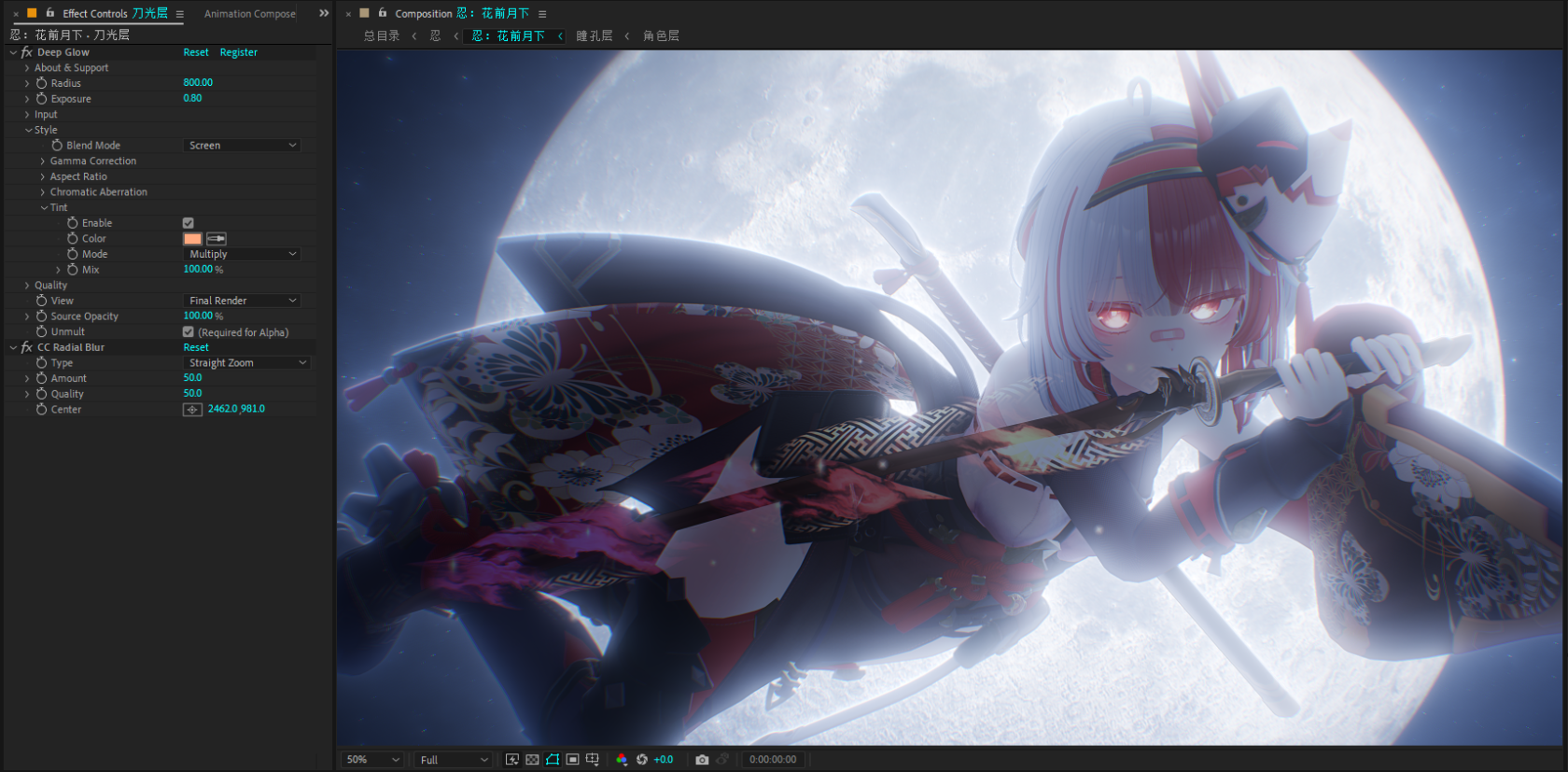Expand the Gamma Correction section
Viewport: 1568px width, 772px height.
(x=42, y=161)
